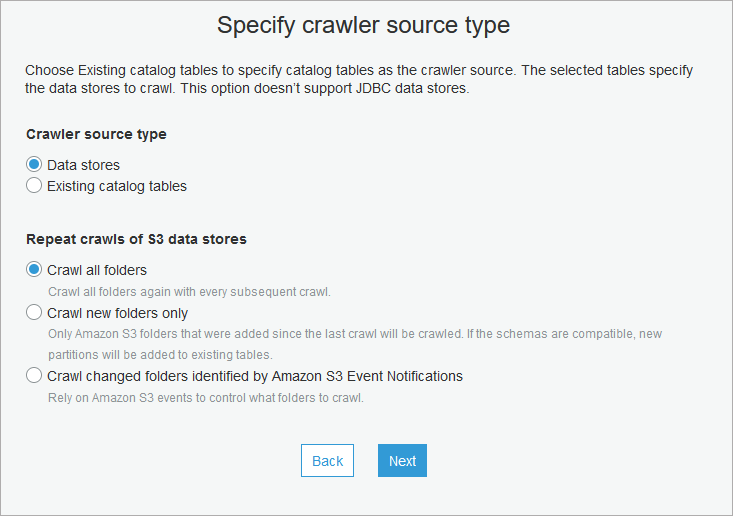The height and width of the screenshot is (516, 733).
Task: Click the 'again with every subsequent crawl' helper text
Action: point(189,292)
